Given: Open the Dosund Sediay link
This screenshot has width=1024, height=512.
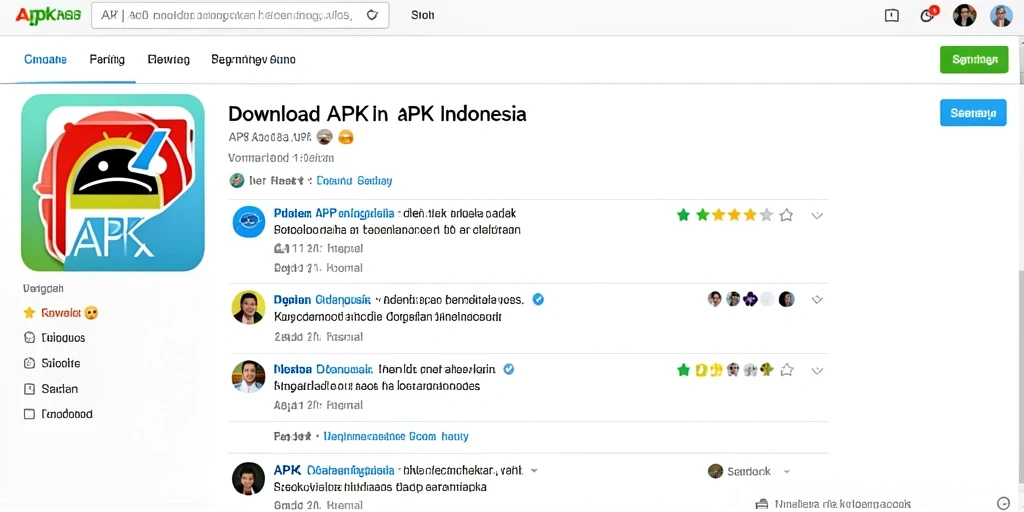Looking at the screenshot, I should 354,181.
